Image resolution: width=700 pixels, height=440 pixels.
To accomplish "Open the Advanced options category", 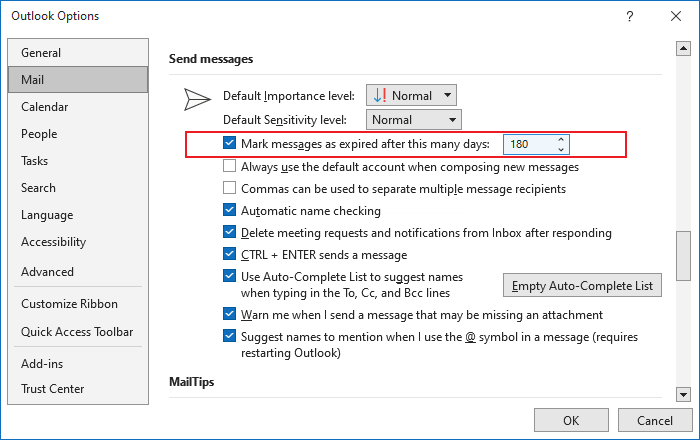I will (x=78, y=272).
